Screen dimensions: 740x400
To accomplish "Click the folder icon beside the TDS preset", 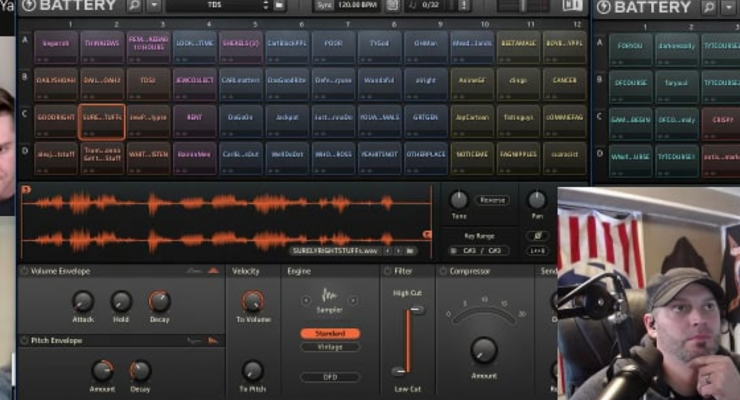I will pyautogui.click(x=277, y=6).
